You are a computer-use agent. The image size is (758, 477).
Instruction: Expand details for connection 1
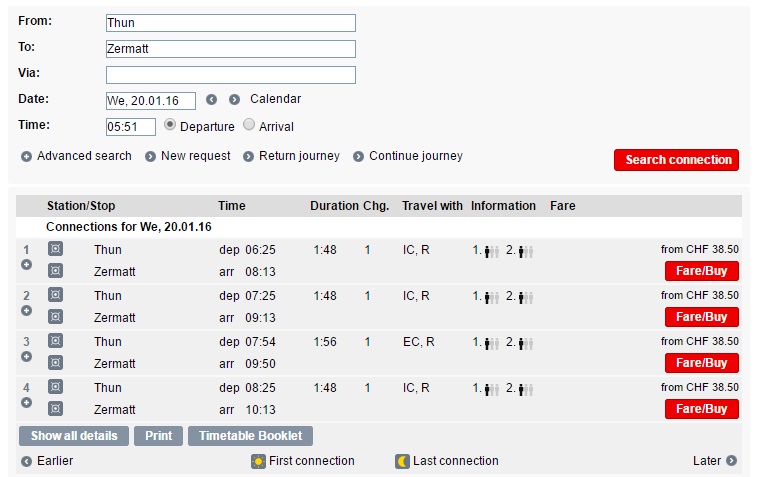coord(27,265)
